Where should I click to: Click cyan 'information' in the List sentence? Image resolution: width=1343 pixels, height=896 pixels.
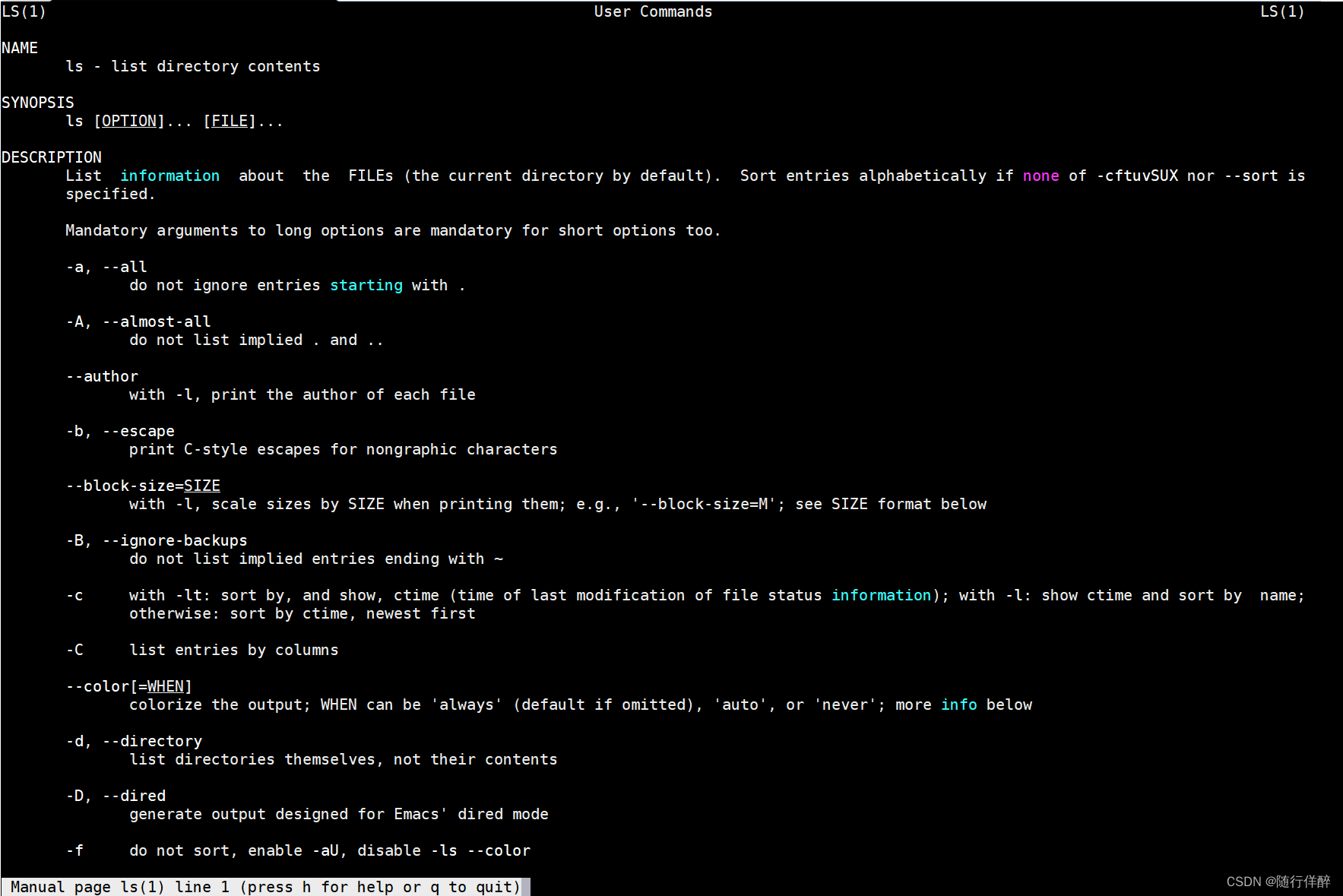170,176
